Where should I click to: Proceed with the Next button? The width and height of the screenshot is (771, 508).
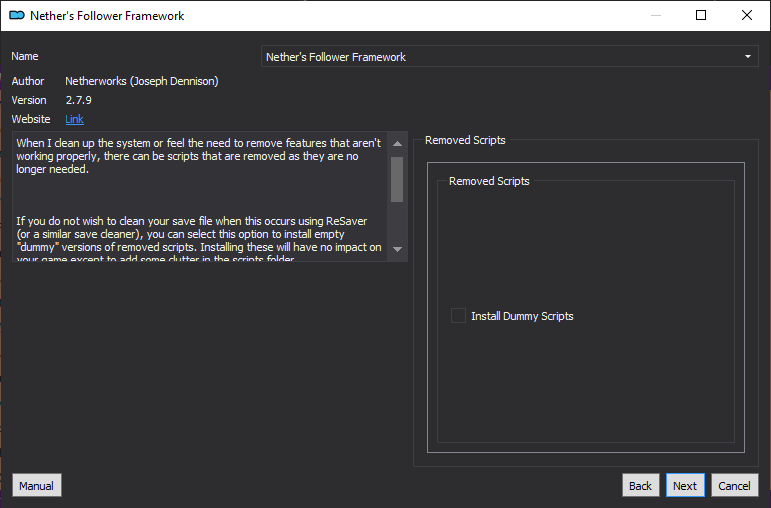coord(685,485)
